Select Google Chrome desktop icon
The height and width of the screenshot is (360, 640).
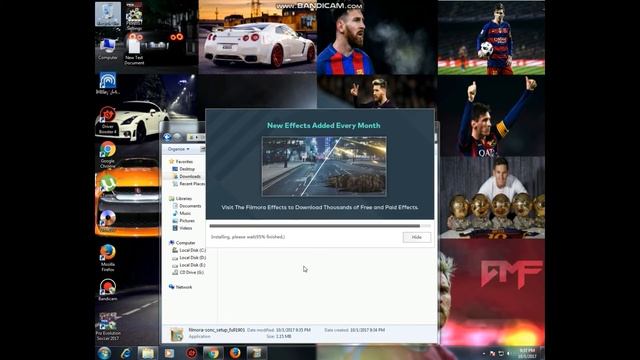point(108,155)
